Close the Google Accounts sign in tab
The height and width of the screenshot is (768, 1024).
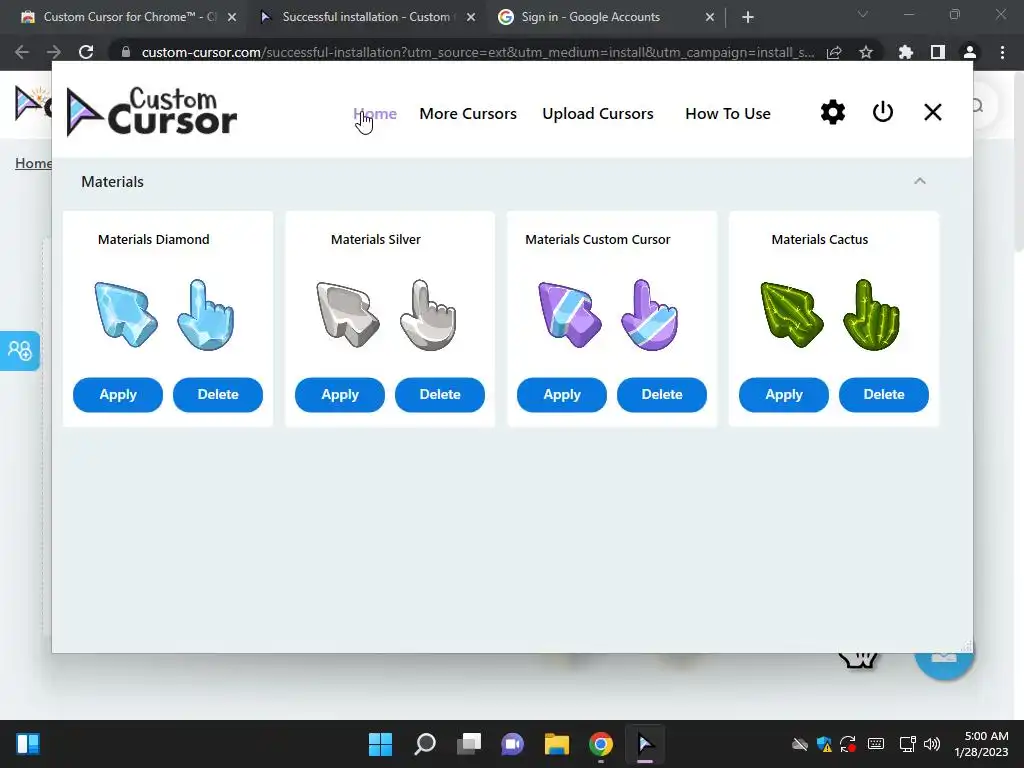coord(710,18)
